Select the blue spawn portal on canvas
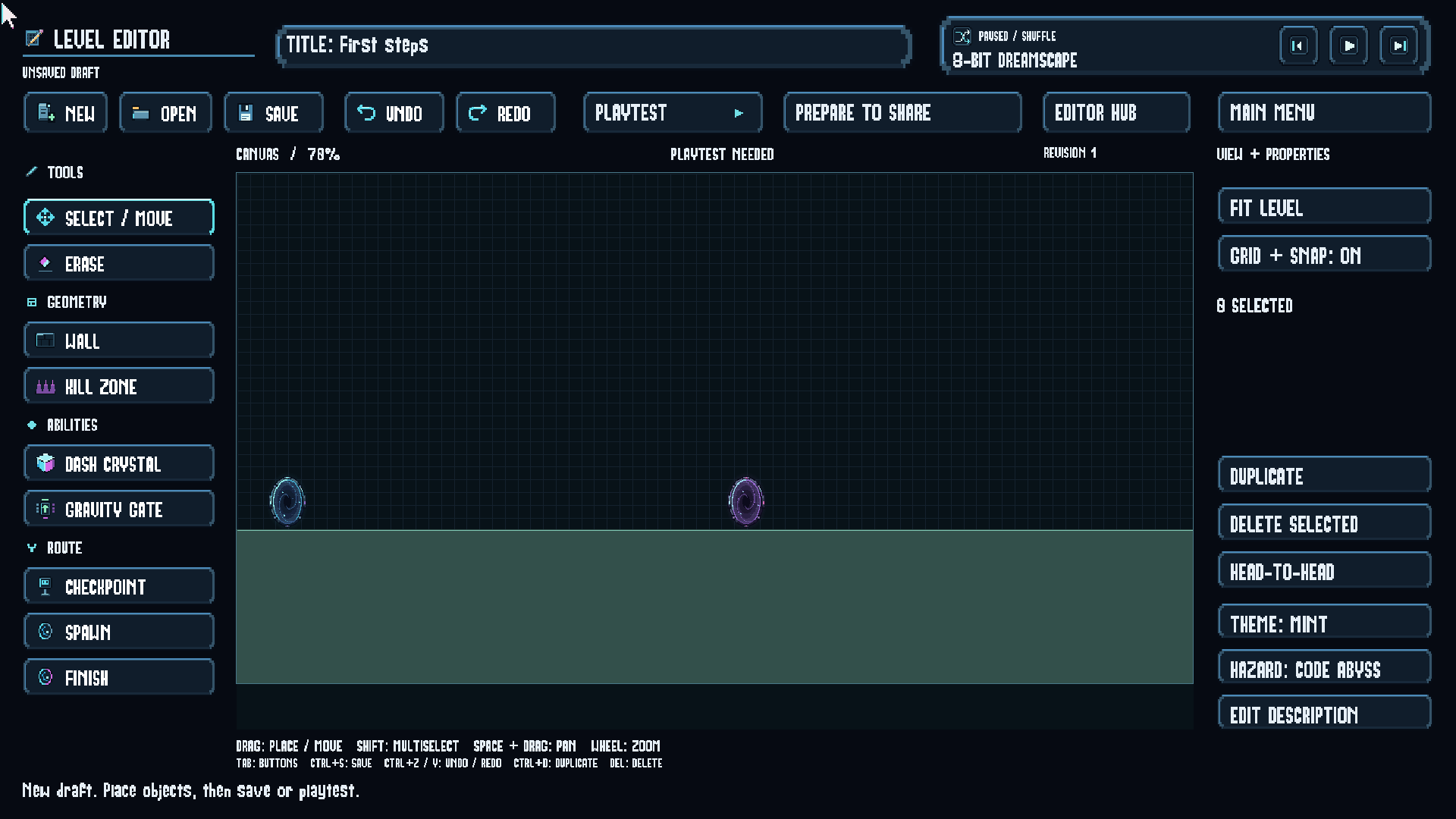This screenshot has height=819, width=1456. (x=287, y=501)
